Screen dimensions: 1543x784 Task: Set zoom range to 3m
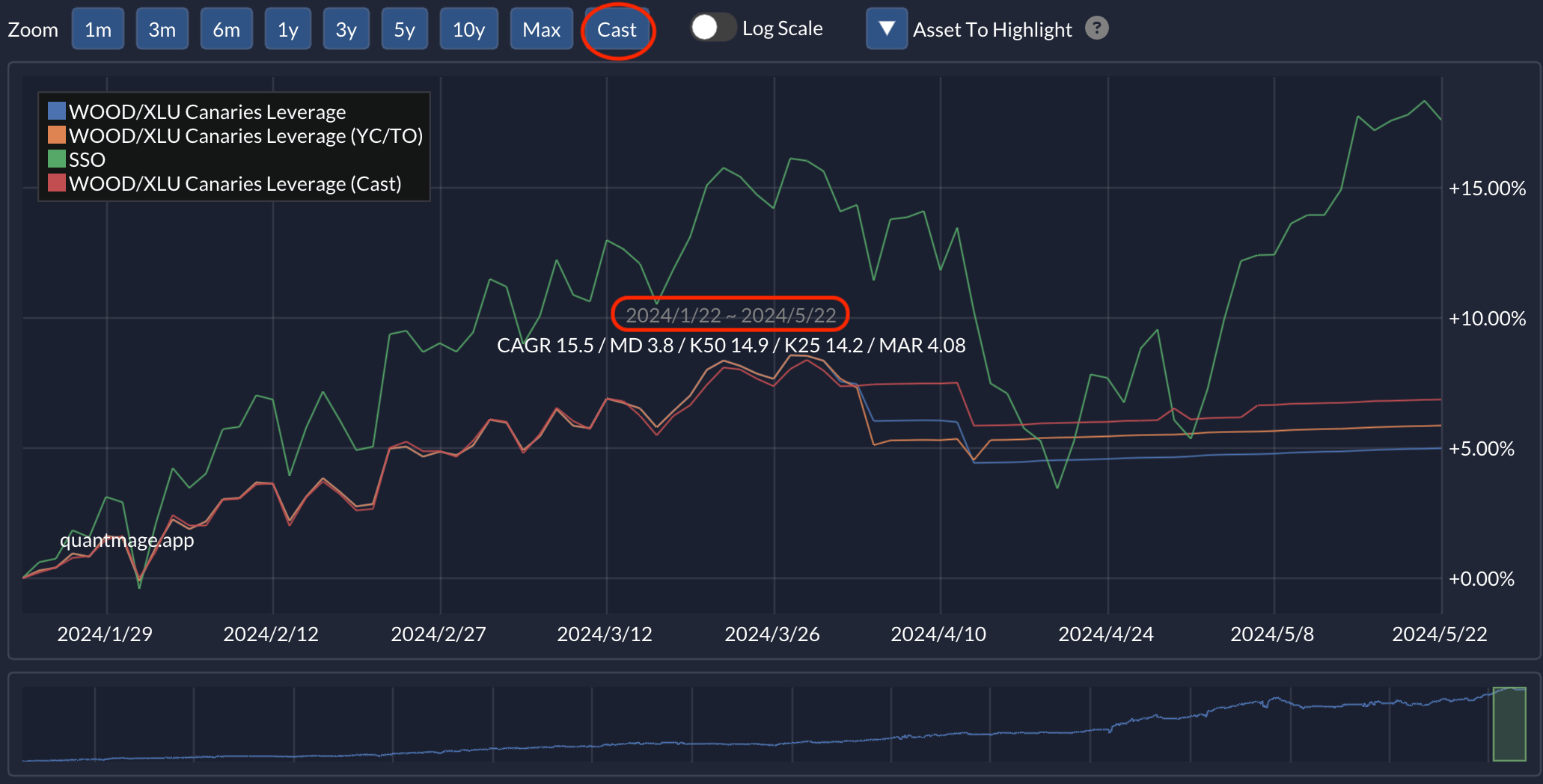pyautogui.click(x=162, y=29)
